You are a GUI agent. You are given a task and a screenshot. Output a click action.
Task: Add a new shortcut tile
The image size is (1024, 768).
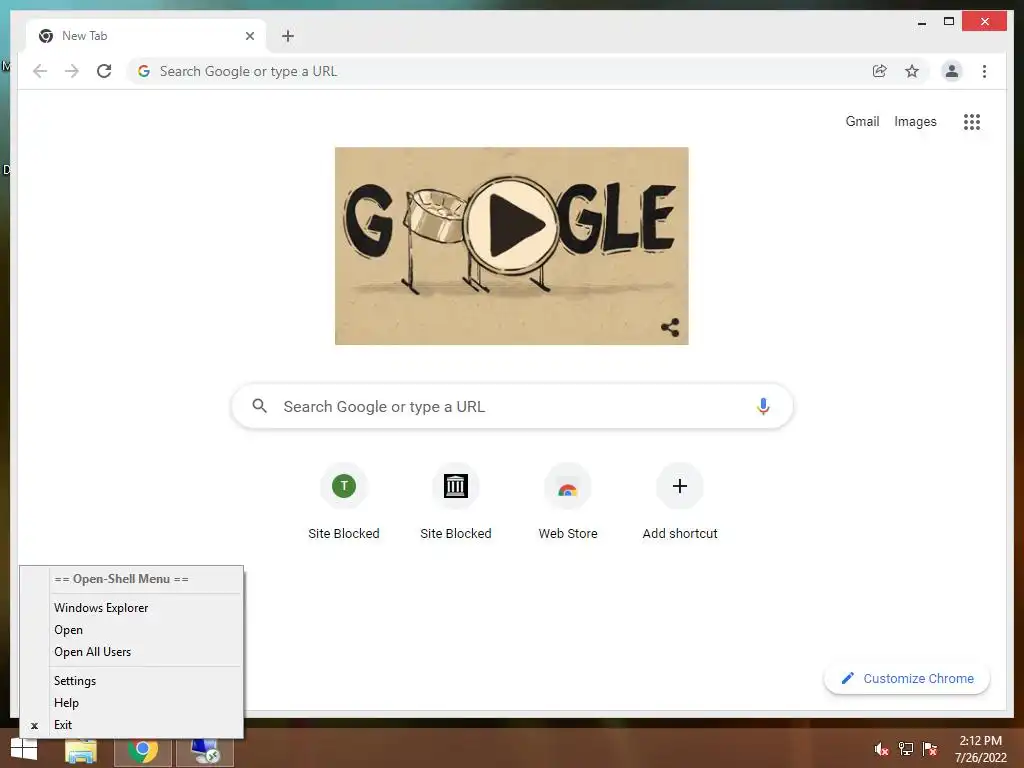(680, 502)
